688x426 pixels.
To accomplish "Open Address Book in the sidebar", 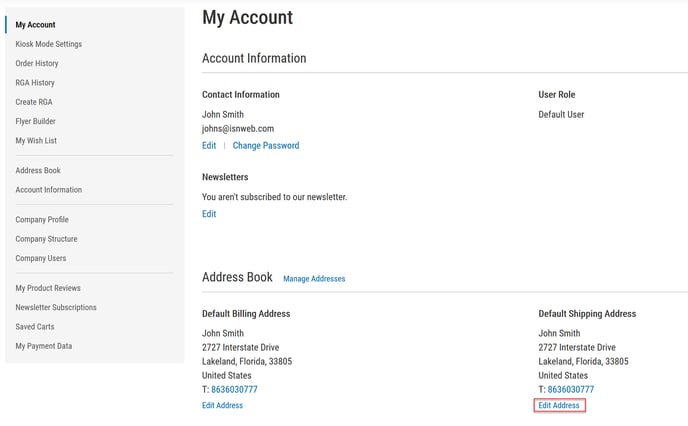I will tap(38, 171).
